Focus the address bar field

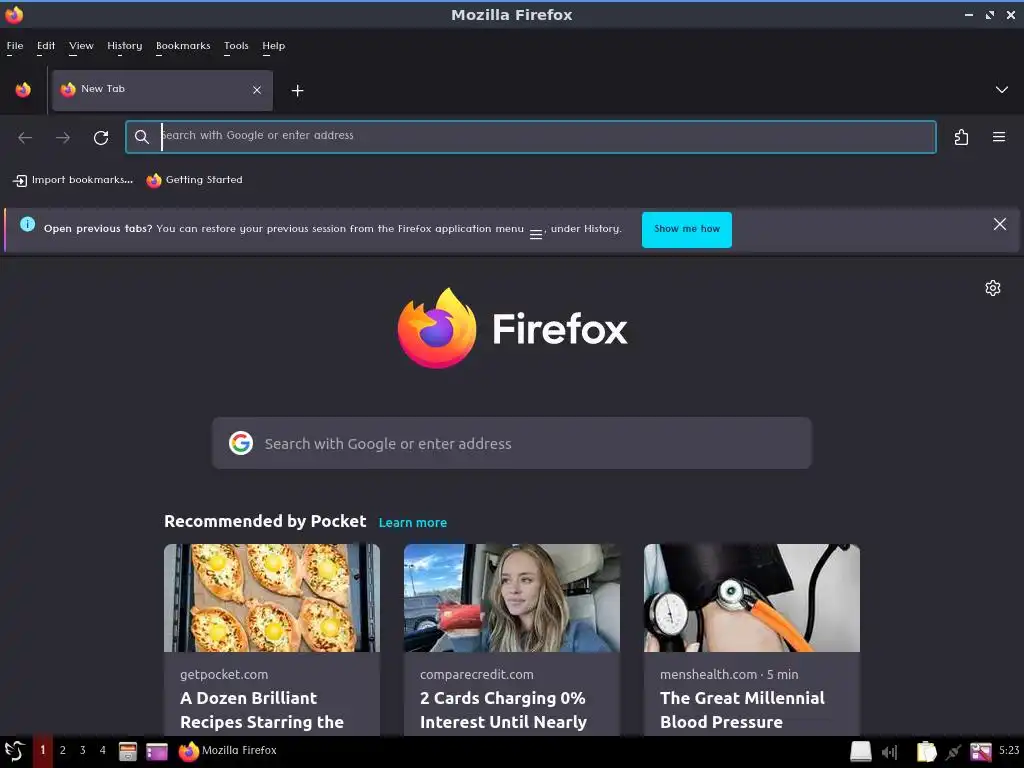(530, 136)
